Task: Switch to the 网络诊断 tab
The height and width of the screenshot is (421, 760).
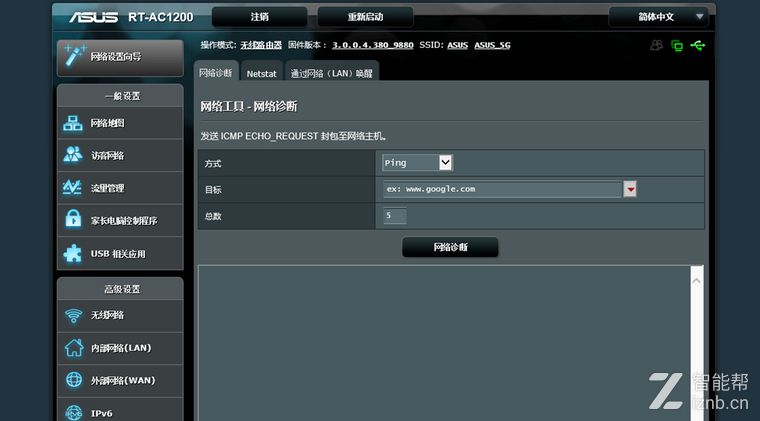Action: 216,73
